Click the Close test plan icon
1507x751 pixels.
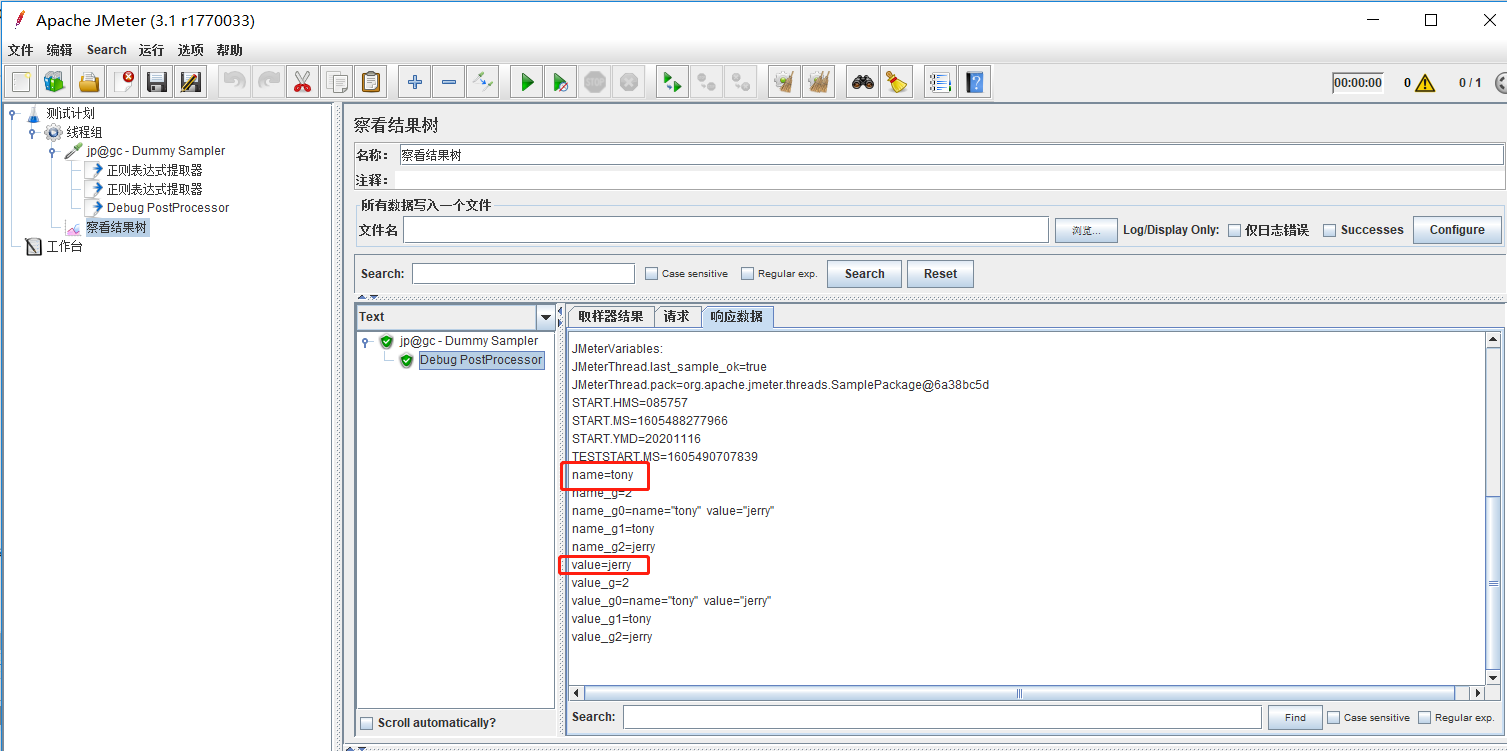tap(123, 82)
